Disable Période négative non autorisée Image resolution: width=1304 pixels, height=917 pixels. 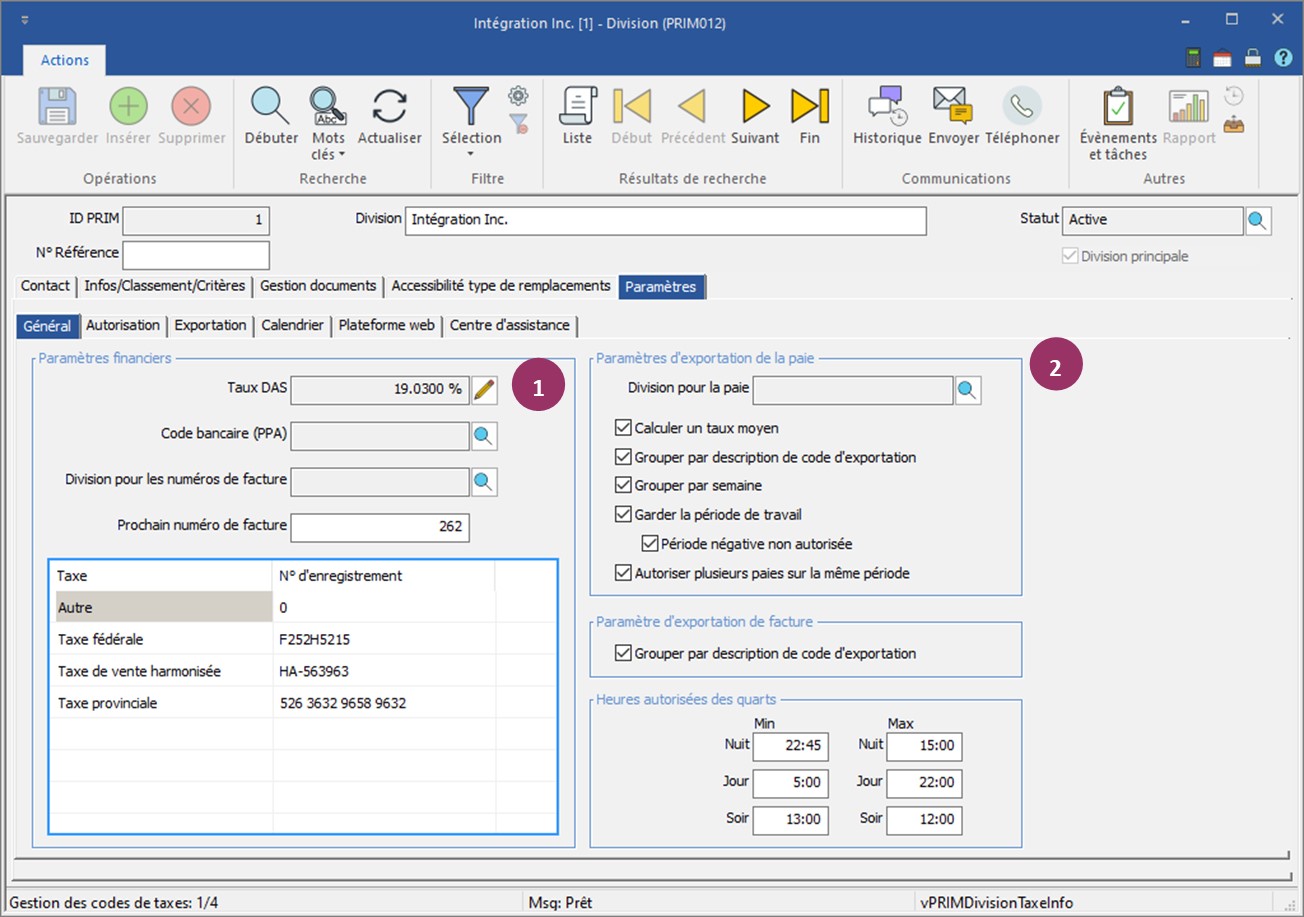(650, 545)
